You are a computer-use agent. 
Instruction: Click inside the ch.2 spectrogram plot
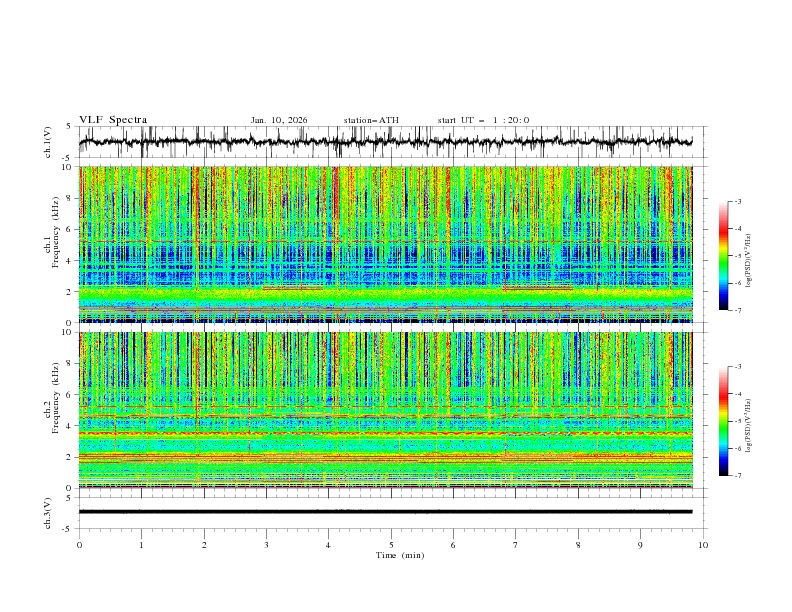click(390, 410)
